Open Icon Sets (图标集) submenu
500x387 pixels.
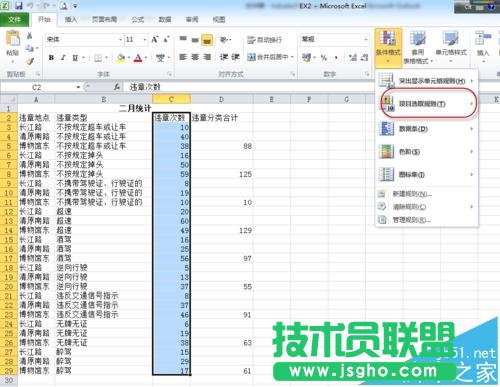(427, 174)
